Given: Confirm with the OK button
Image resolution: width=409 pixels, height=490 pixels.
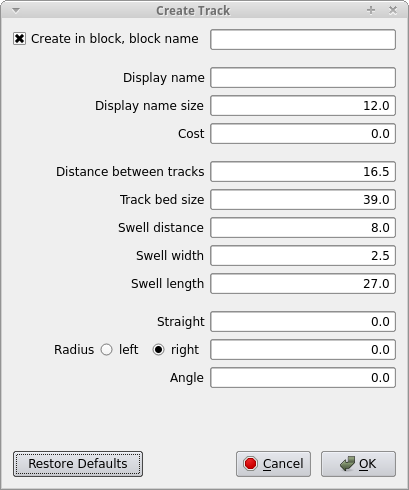Looking at the screenshot, I should (x=358, y=464).
